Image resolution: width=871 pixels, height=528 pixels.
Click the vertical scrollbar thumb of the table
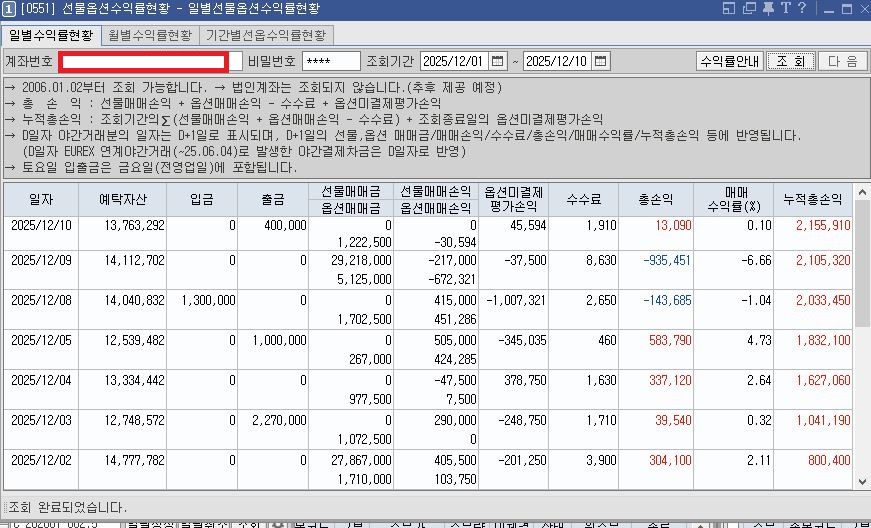[x=862, y=263]
